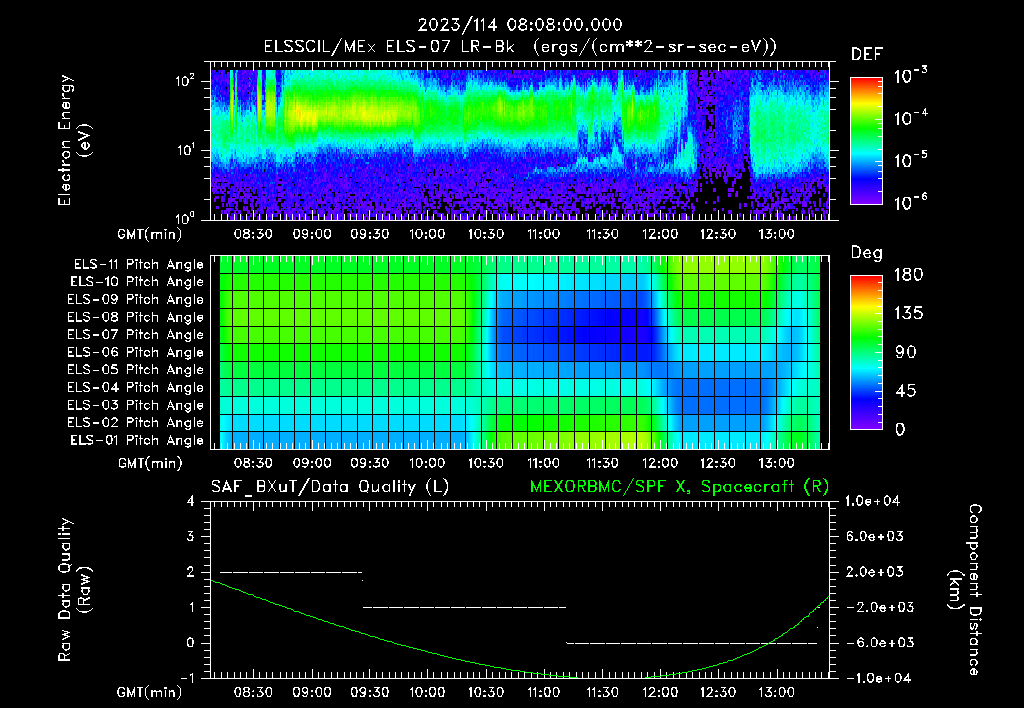This screenshot has height=708, width=1024.
Task: Click the ELS-03 Pitch Angle row label
Action: [x=136, y=406]
